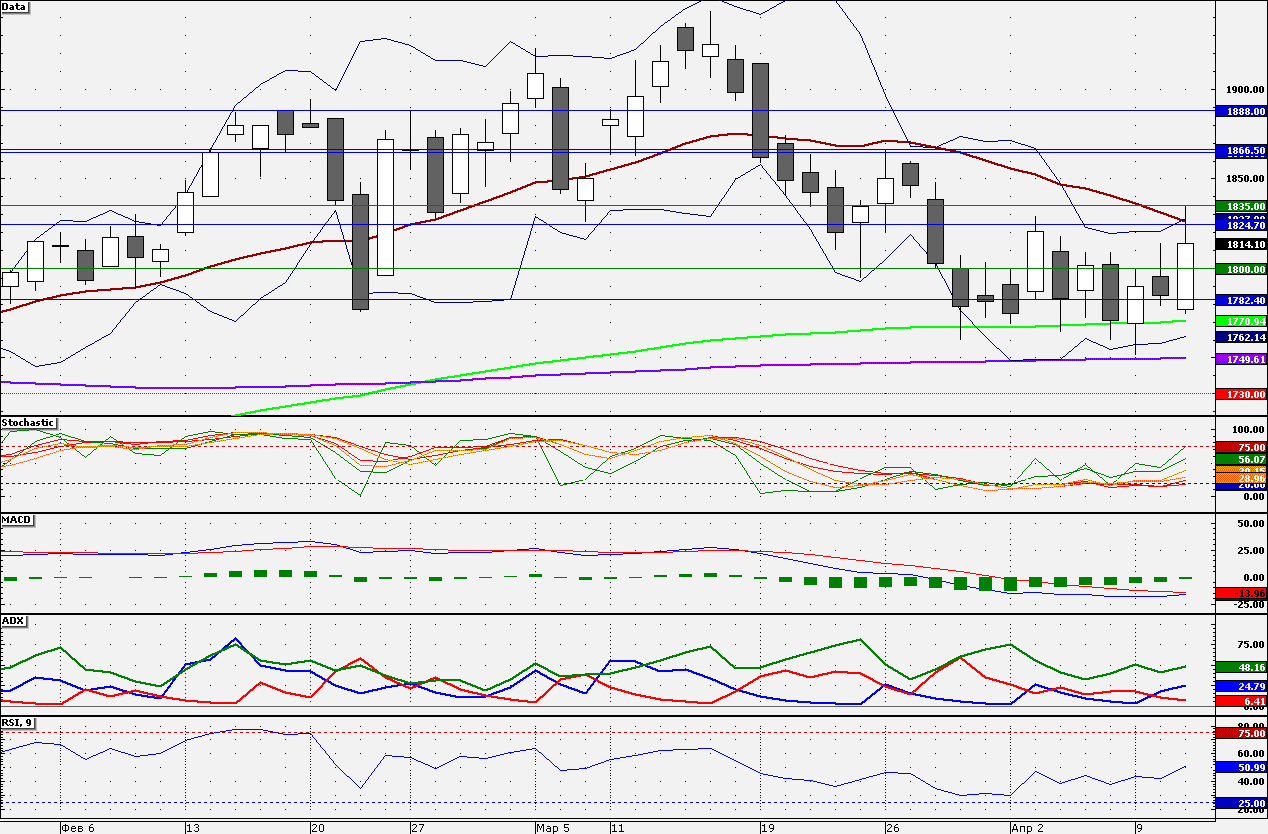
Task: Select the green 1835.00 price tag
Action: point(1241,206)
